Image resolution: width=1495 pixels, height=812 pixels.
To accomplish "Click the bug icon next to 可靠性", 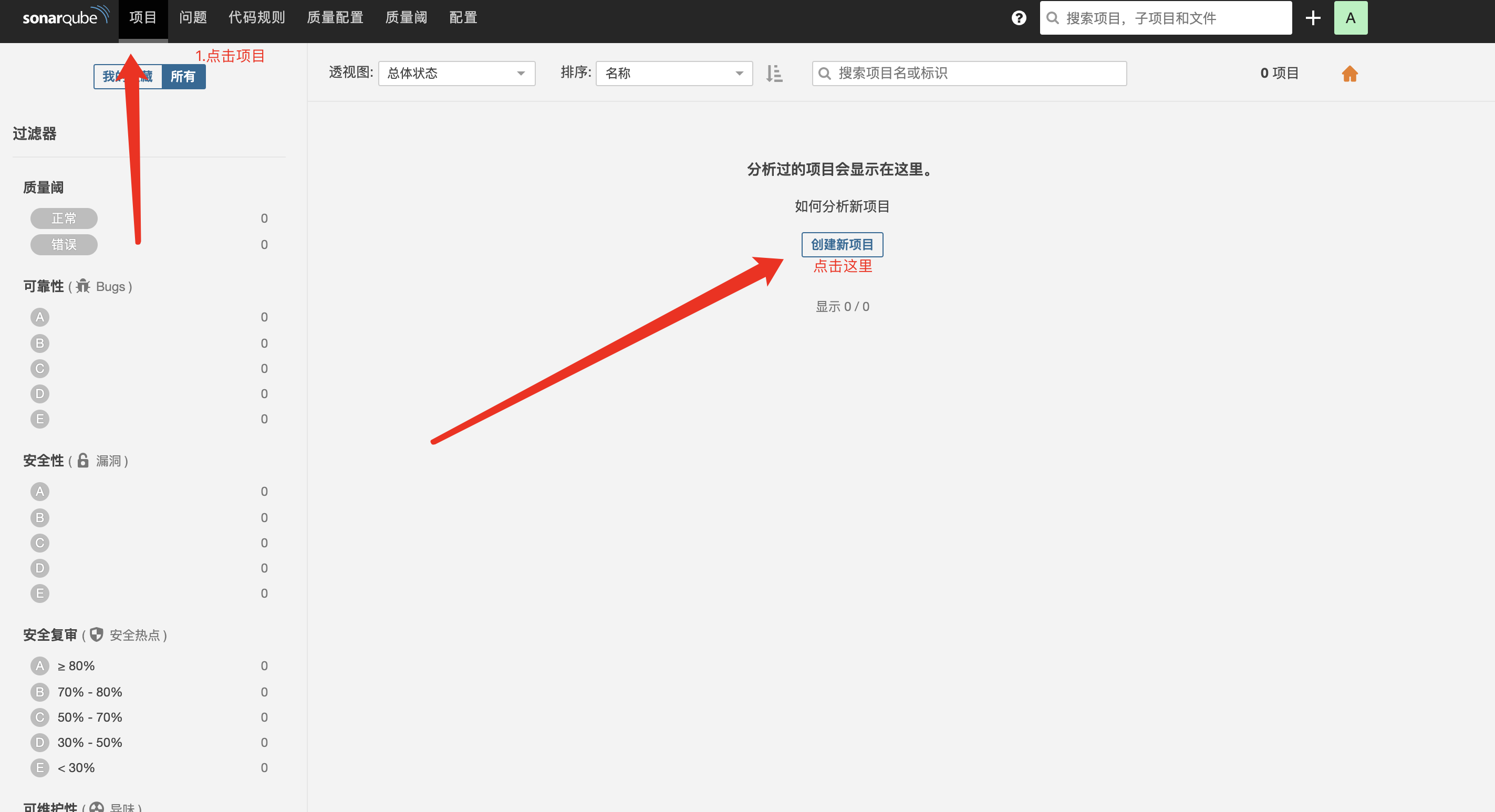I will [84, 286].
